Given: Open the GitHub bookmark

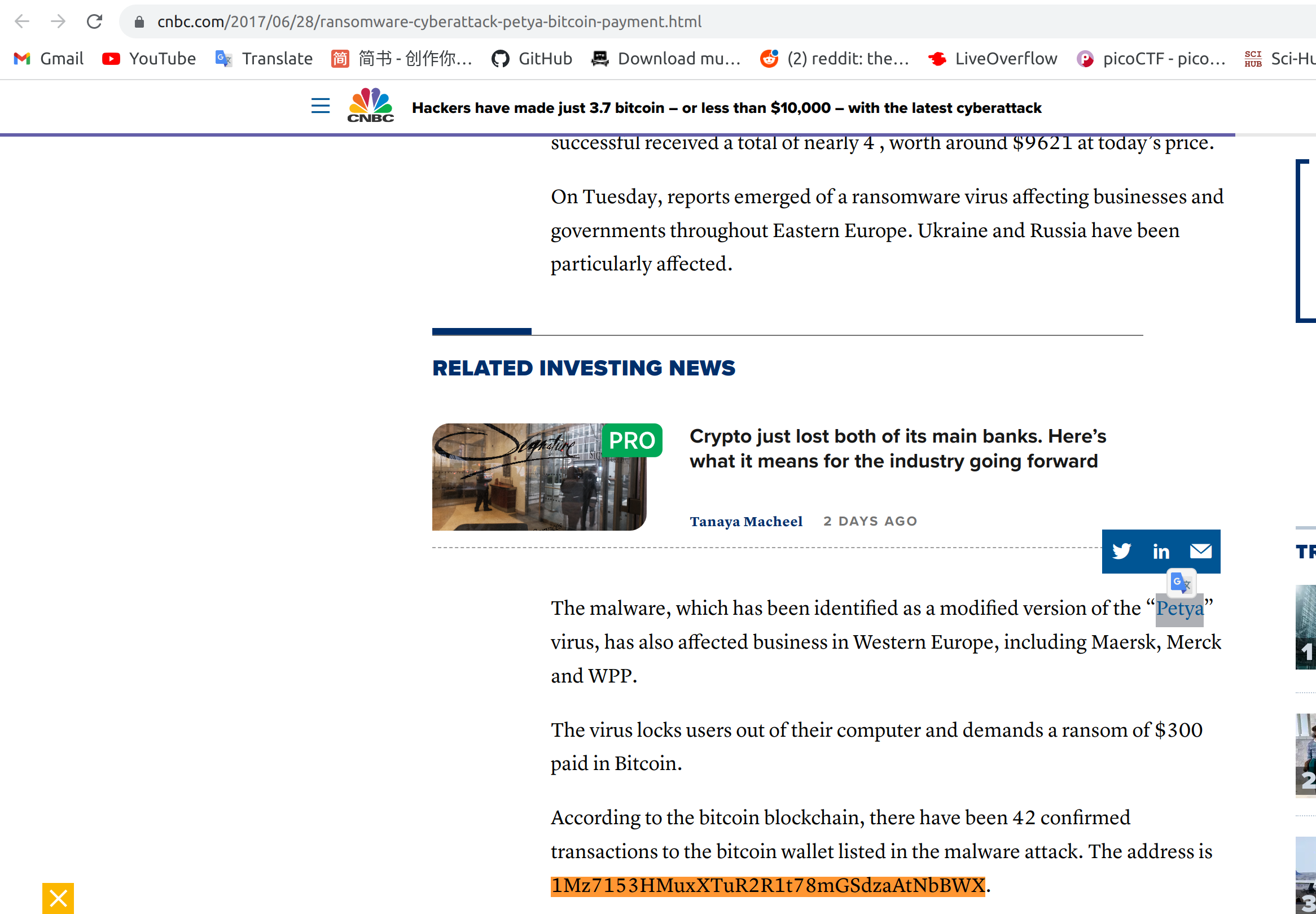Looking at the screenshot, I should click(x=532, y=58).
